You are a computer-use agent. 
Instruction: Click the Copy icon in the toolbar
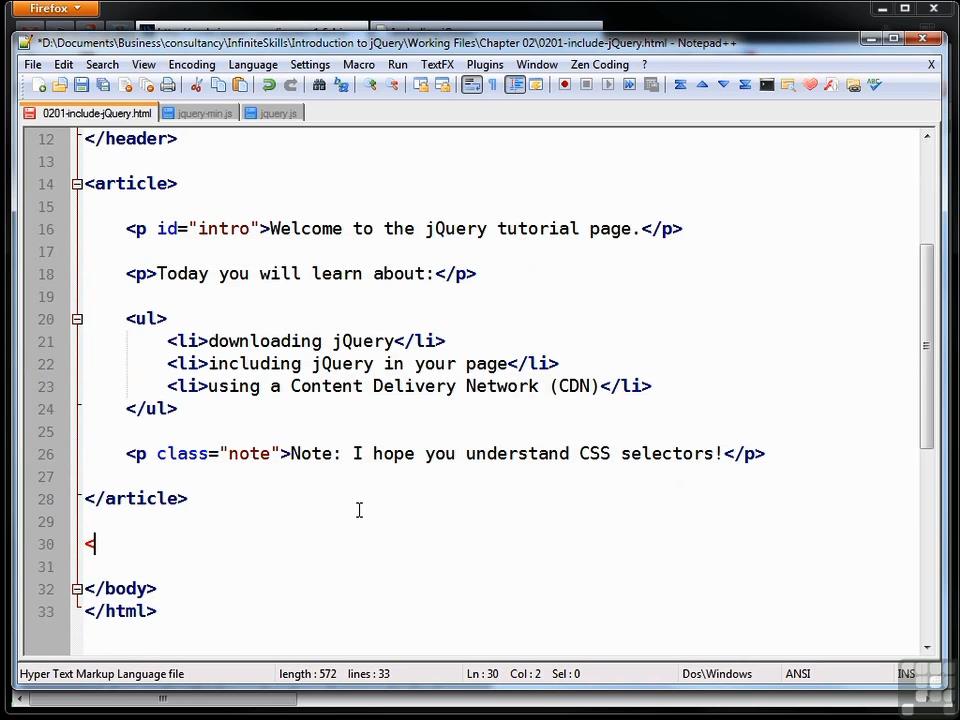tap(218, 85)
